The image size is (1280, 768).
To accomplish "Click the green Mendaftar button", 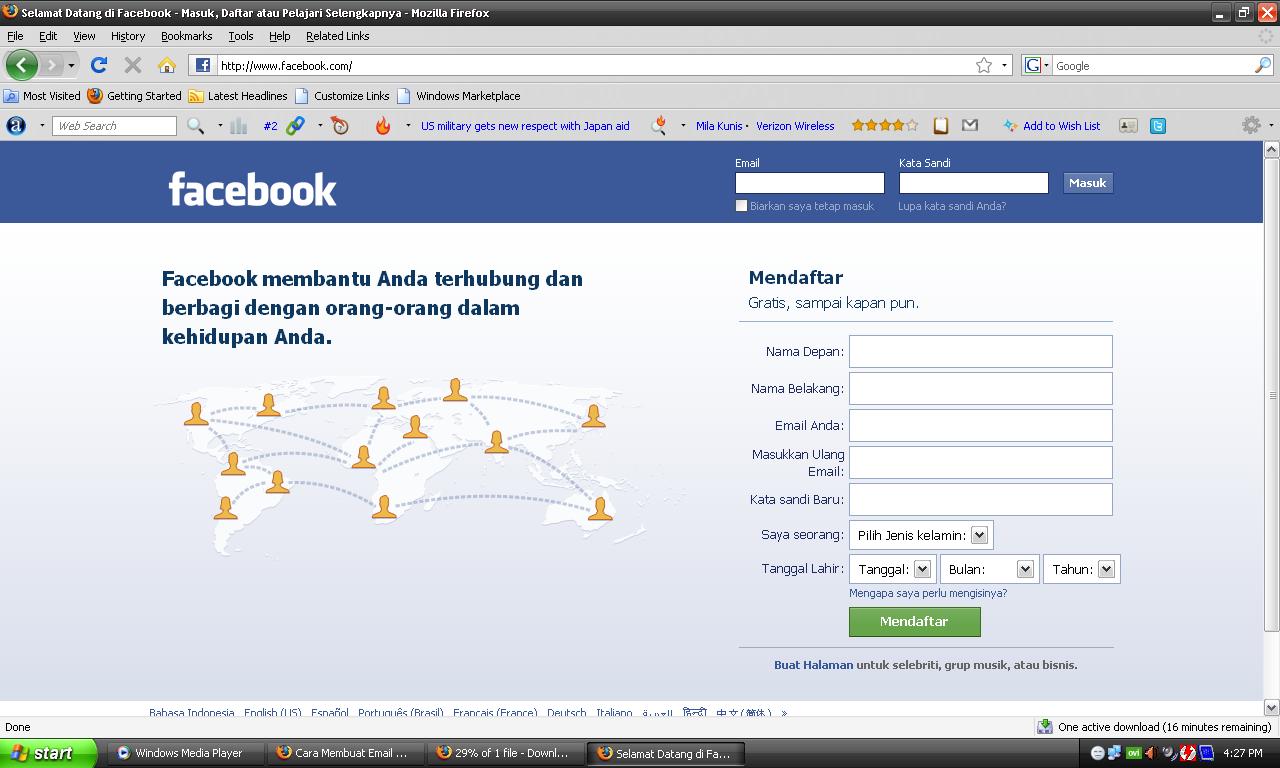I will click(x=913, y=621).
